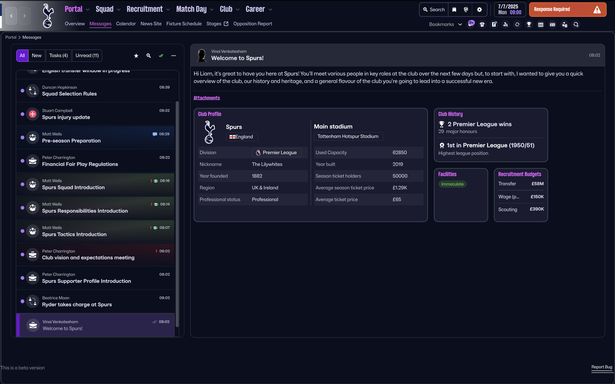This screenshot has width=615, height=384.
Task: Click the shield icon beside the bookmark flag
Action: point(466,10)
